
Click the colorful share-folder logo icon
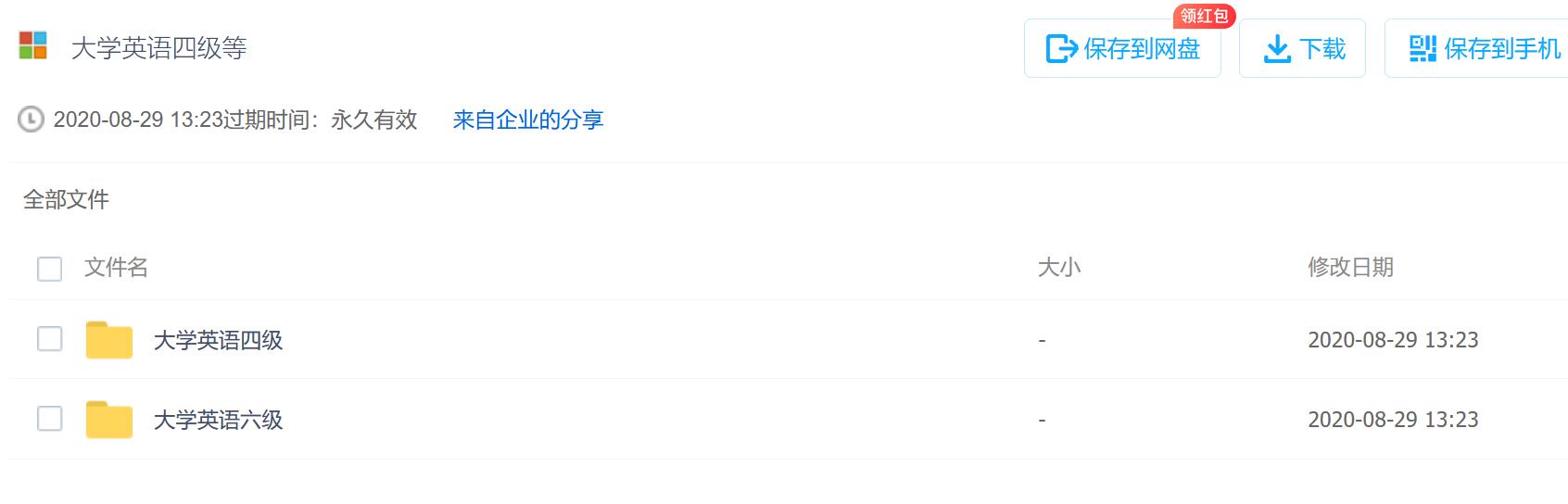pyautogui.click(x=32, y=45)
